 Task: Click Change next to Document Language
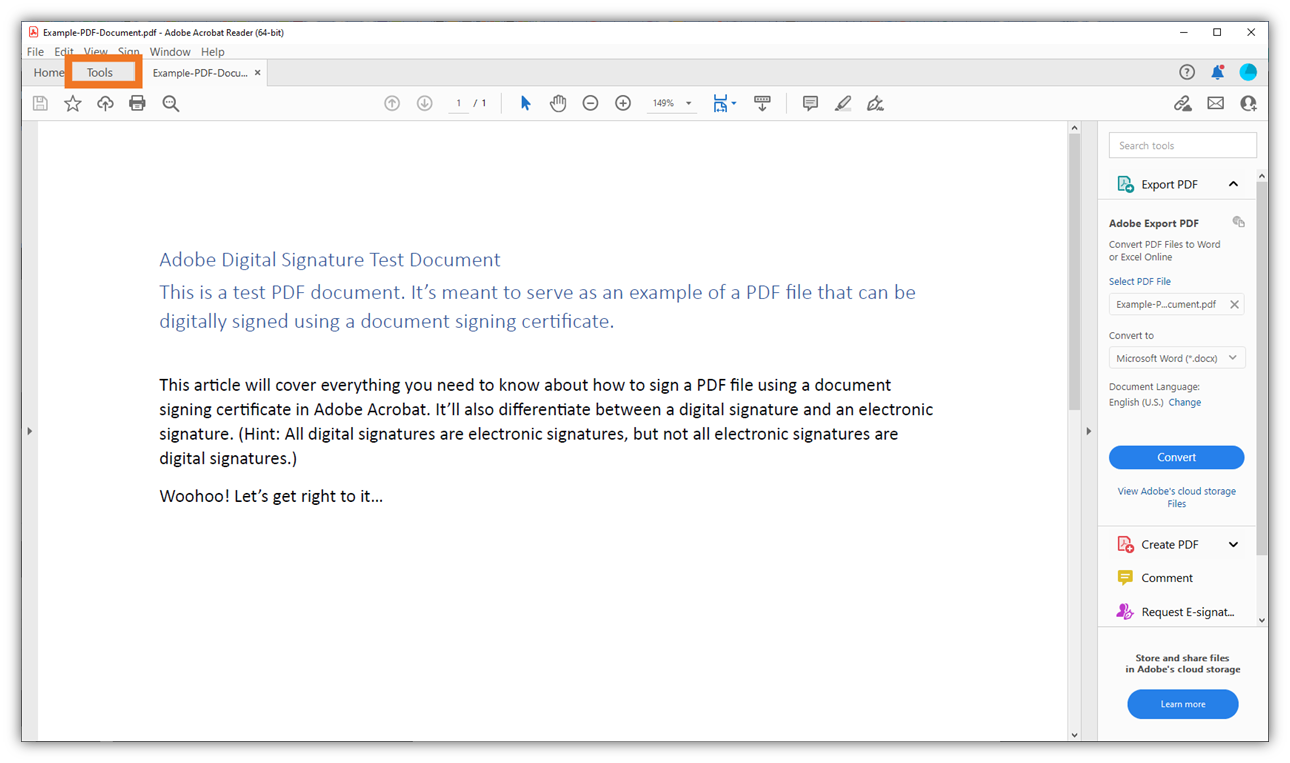pyautogui.click(x=1184, y=402)
